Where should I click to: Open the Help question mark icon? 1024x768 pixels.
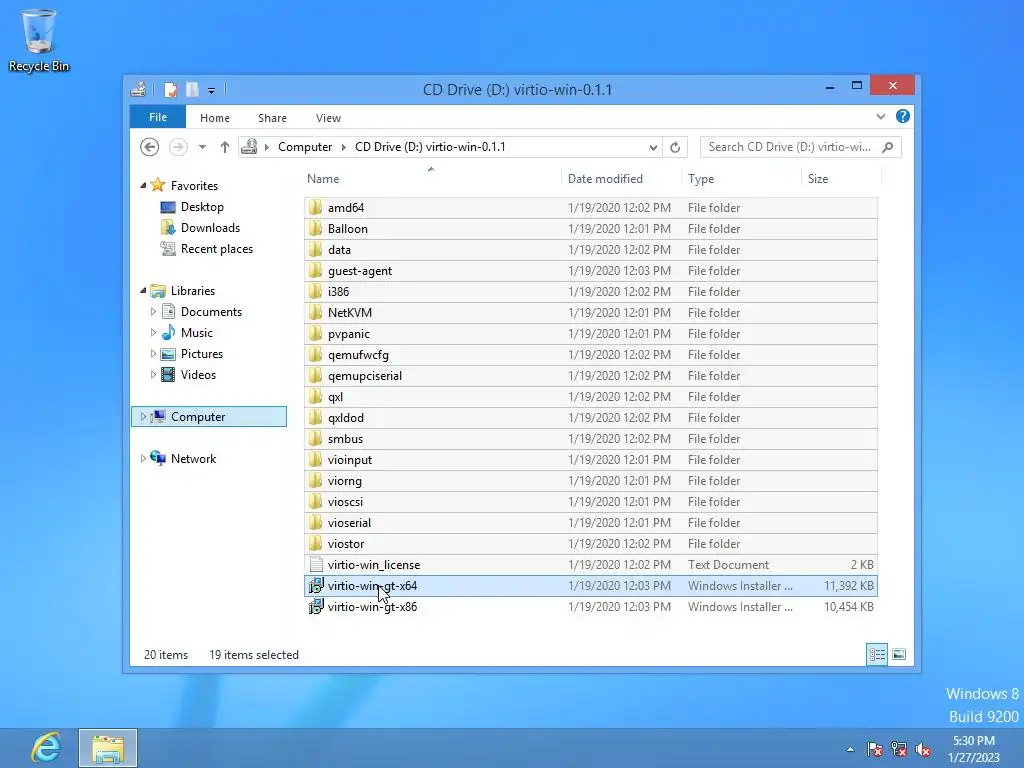point(903,116)
